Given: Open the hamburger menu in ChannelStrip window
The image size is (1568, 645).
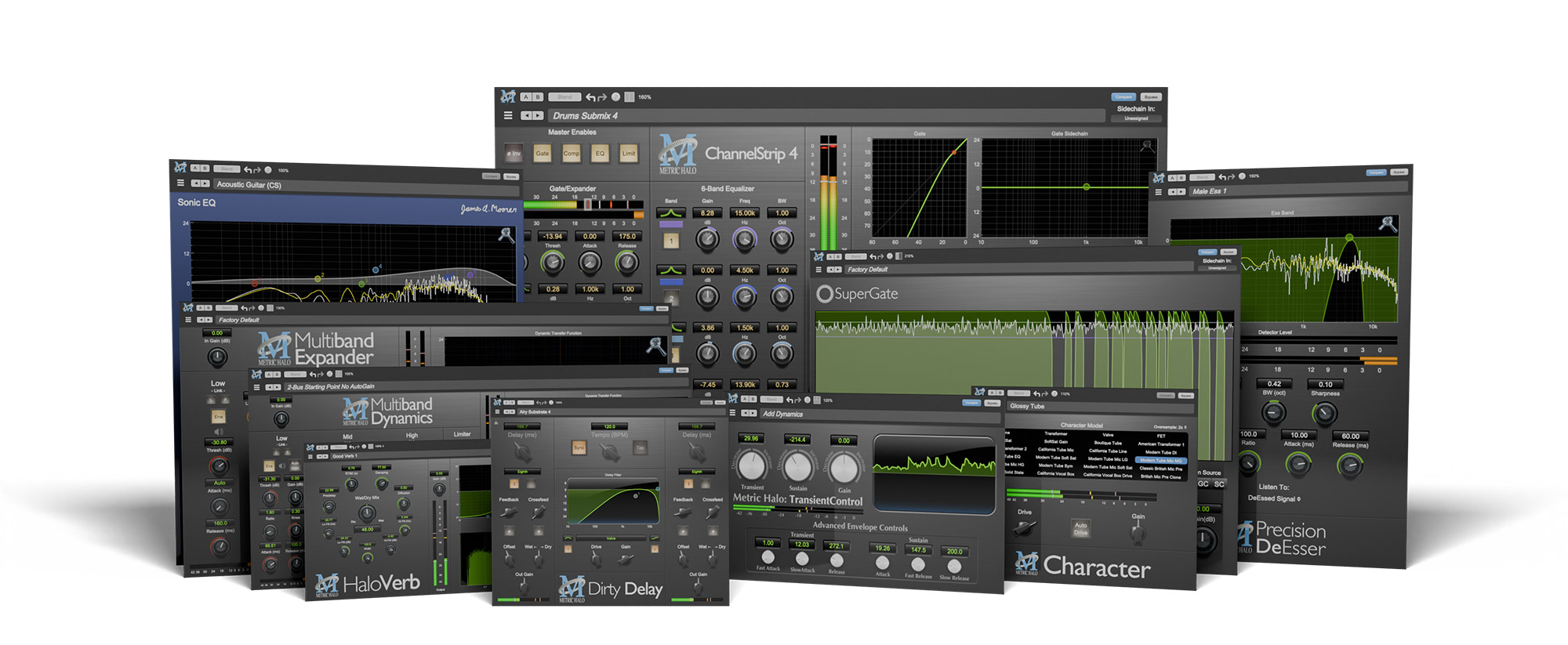Looking at the screenshot, I should (x=508, y=115).
